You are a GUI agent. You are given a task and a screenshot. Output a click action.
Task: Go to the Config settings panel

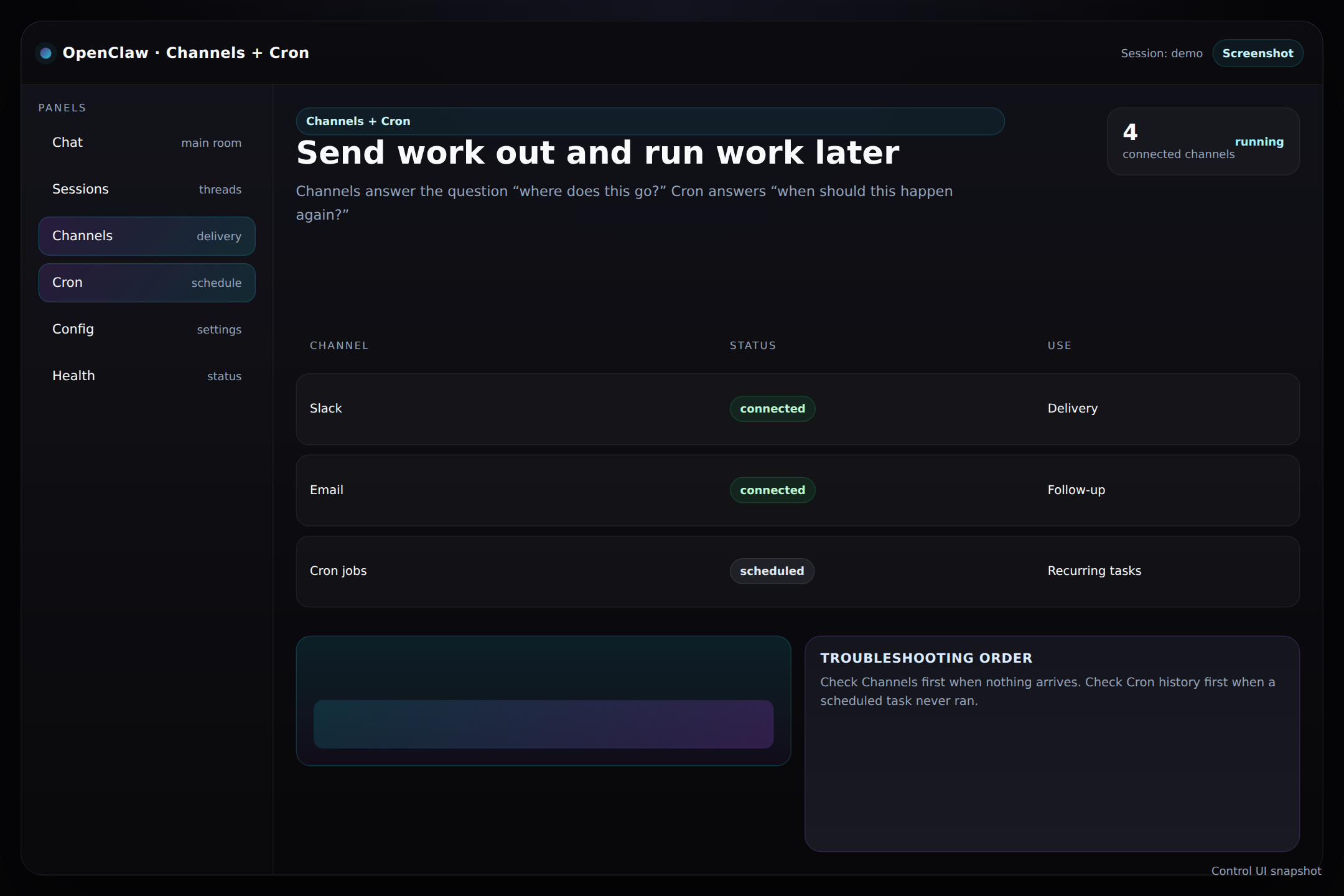coord(147,329)
